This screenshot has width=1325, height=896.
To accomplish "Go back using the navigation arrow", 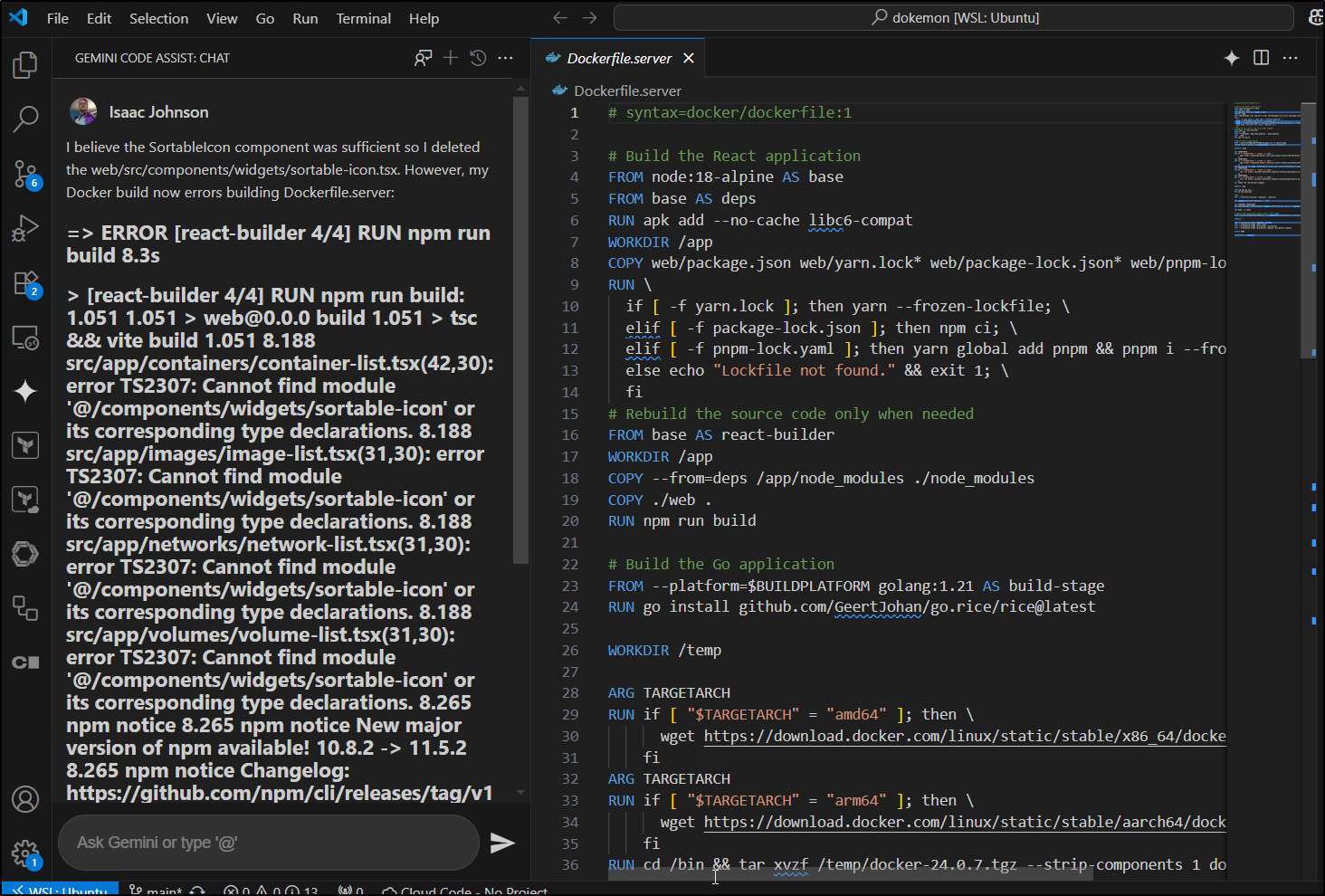I will (x=560, y=18).
